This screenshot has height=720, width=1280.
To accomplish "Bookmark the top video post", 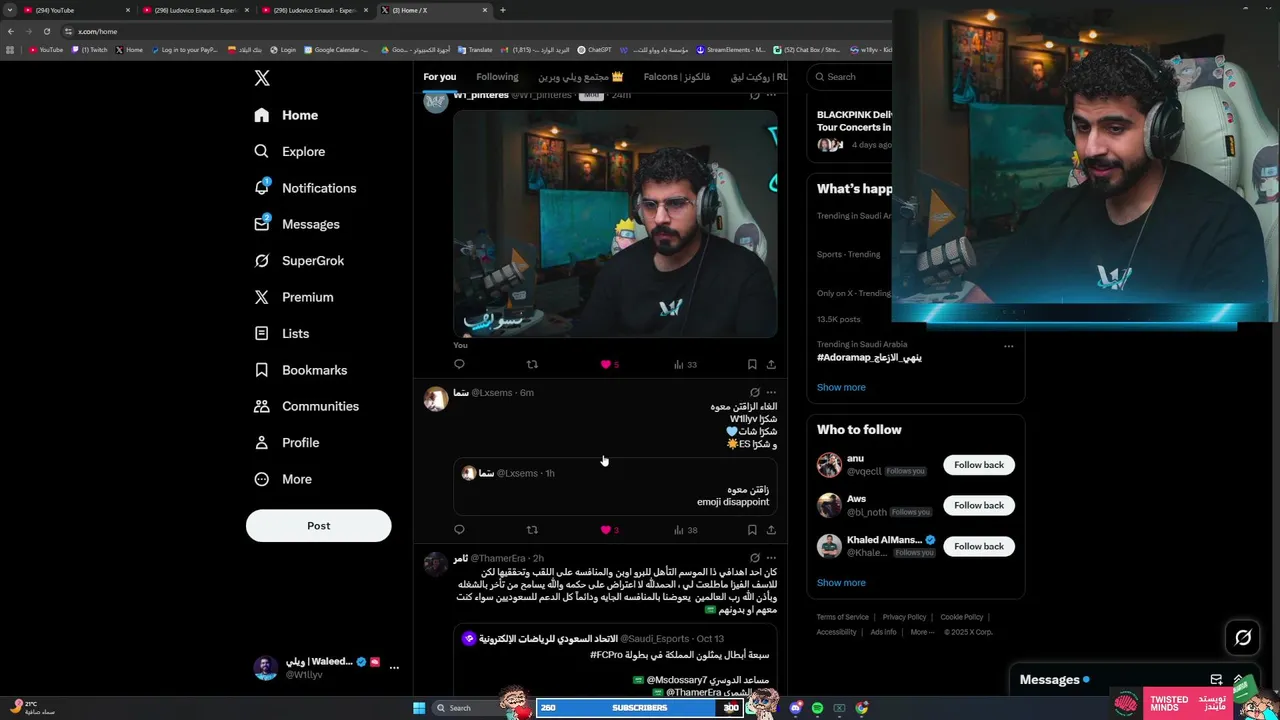I will point(752,364).
